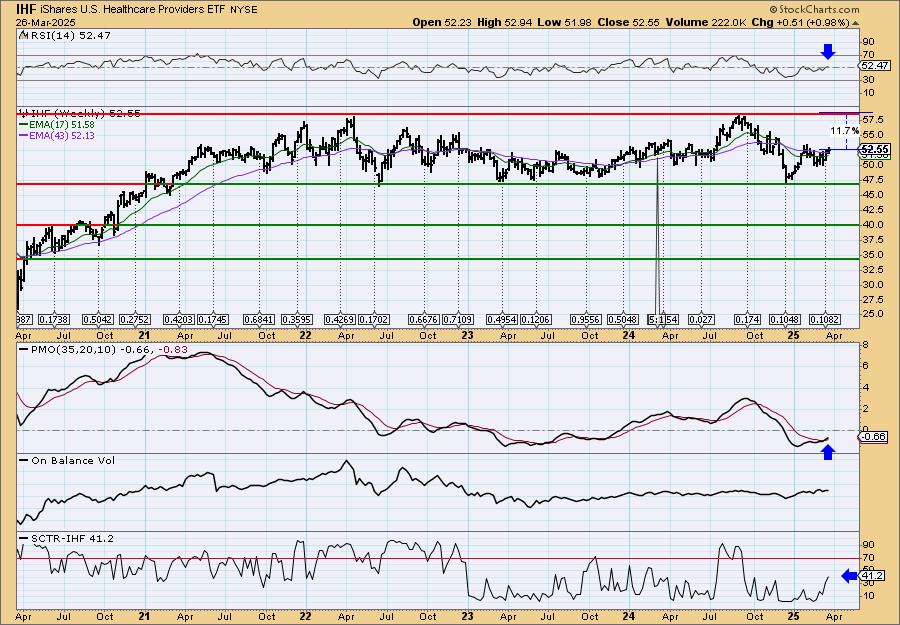Click the Volume 222.0K value
This screenshot has width=900, height=625.
tap(706, 22)
